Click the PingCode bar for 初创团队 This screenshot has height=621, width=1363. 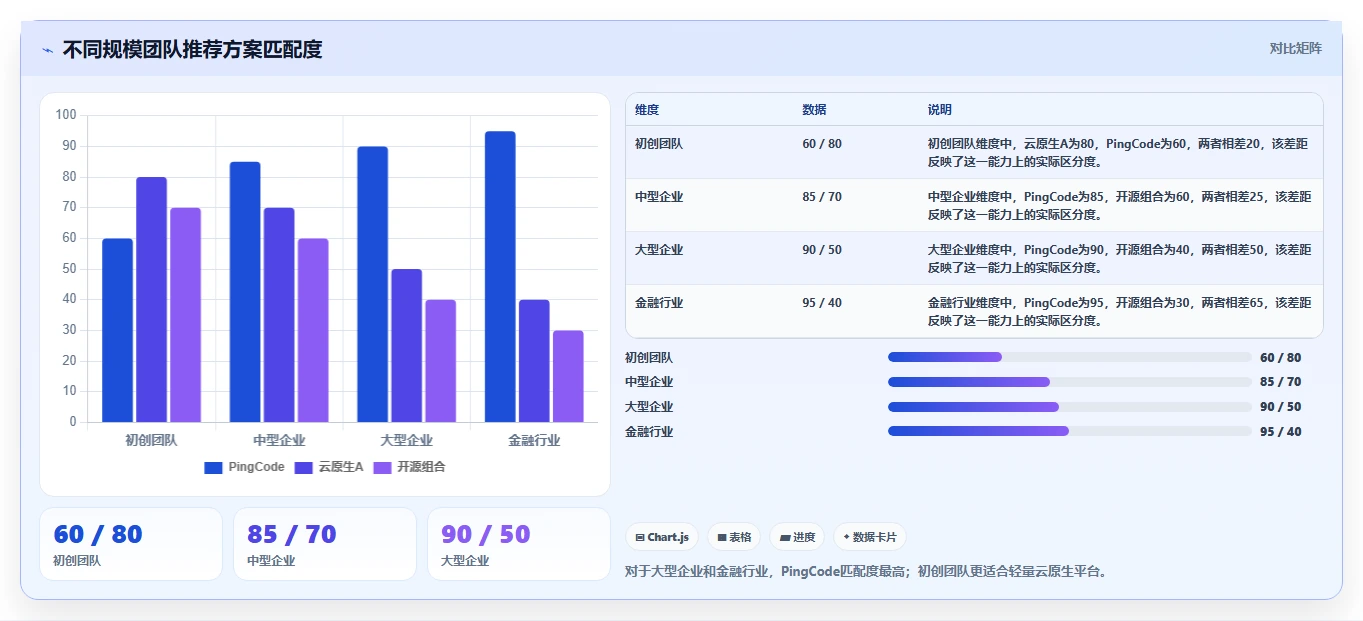pyautogui.click(x=117, y=330)
